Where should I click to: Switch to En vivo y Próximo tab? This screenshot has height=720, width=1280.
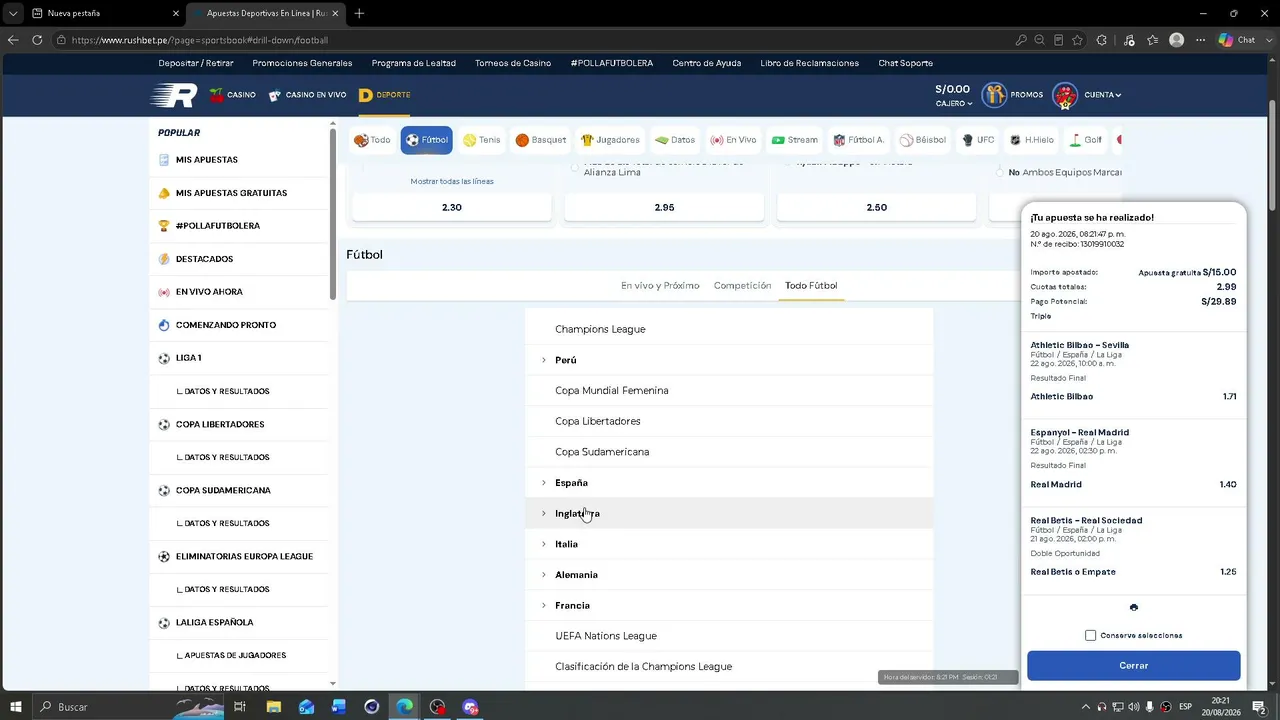(660, 286)
